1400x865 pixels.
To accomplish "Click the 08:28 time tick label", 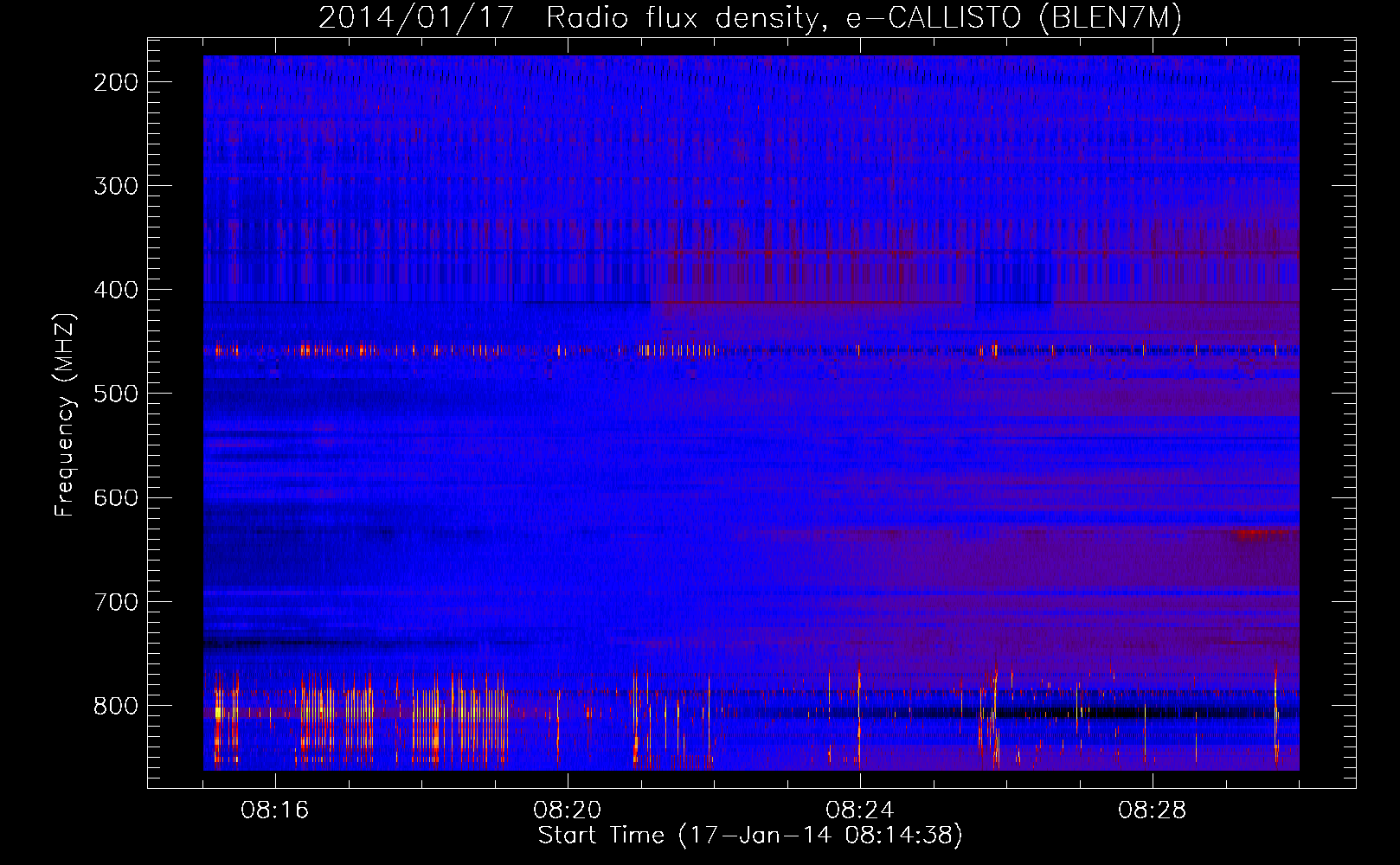I will (1153, 811).
